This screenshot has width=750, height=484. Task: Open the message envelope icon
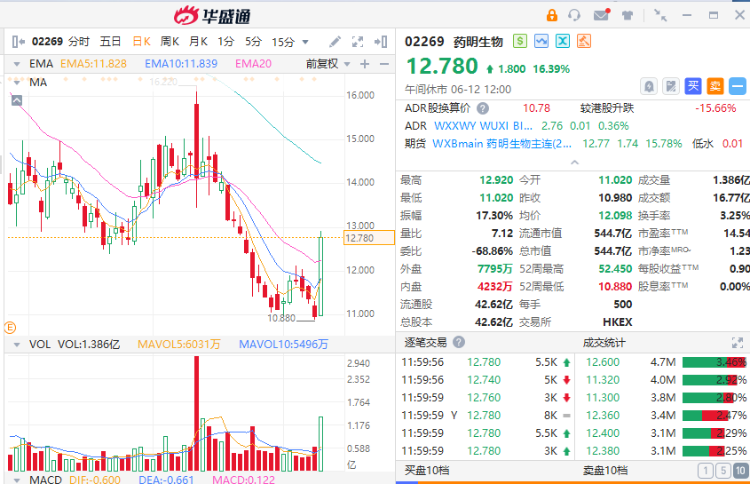click(x=601, y=15)
